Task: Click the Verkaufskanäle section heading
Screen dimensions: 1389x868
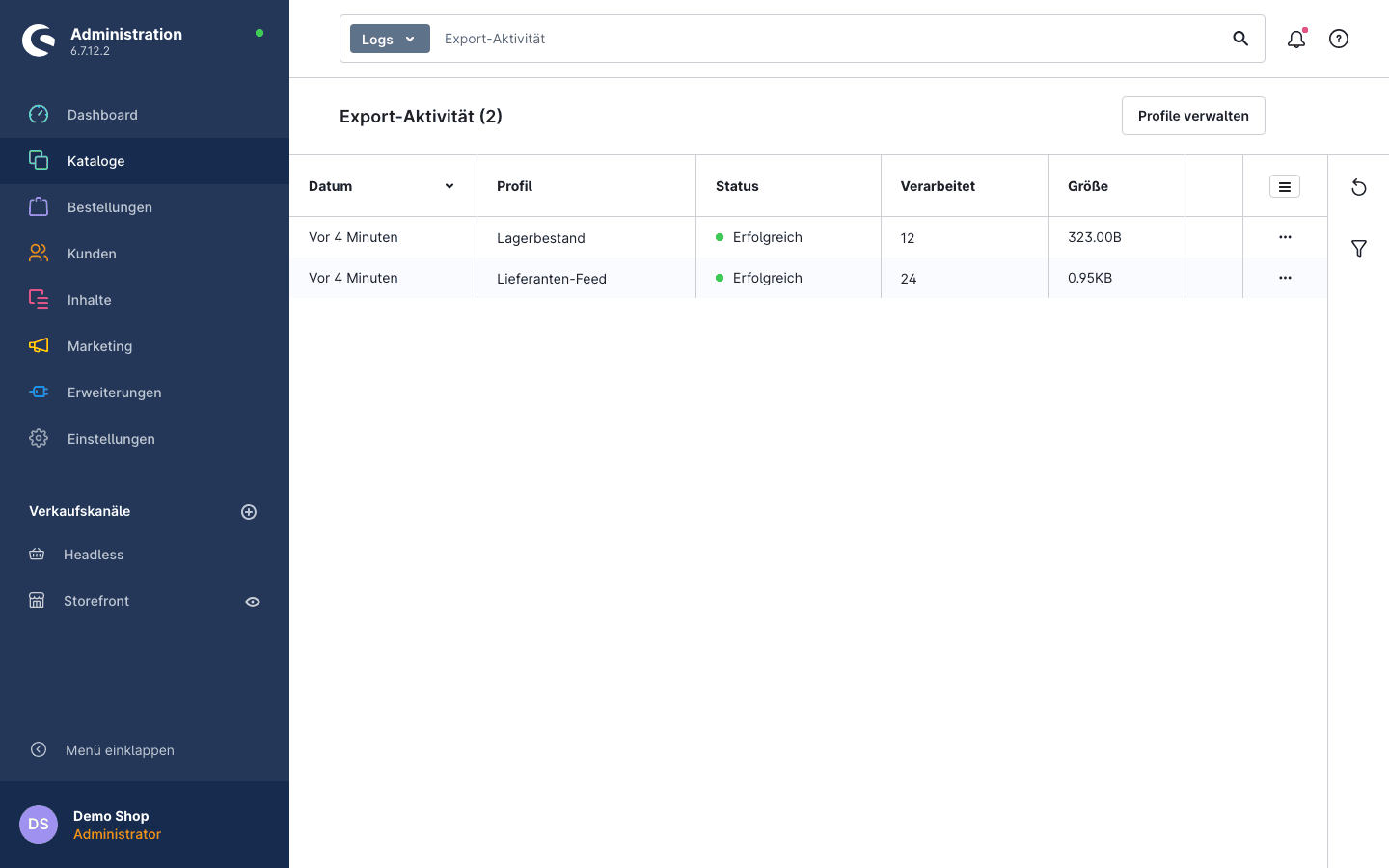Action: [80, 511]
